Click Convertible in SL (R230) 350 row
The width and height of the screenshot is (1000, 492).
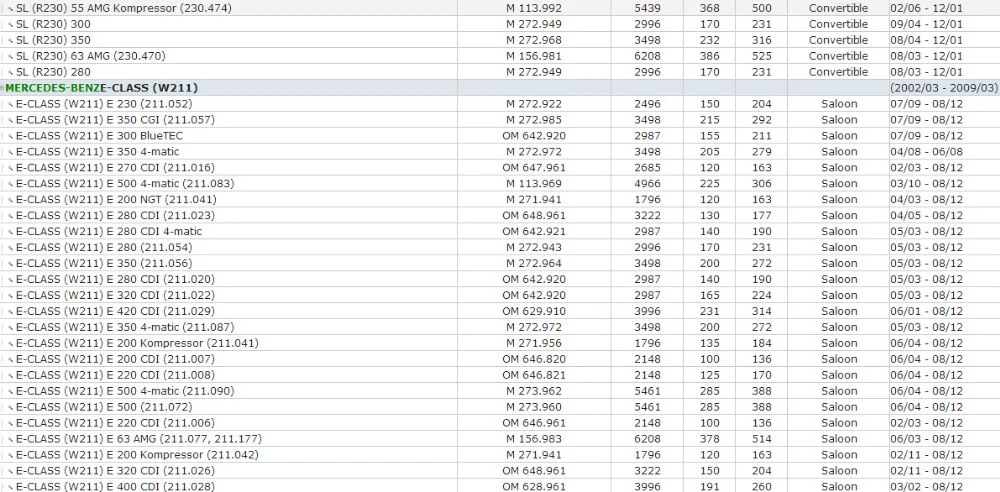point(839,40)
